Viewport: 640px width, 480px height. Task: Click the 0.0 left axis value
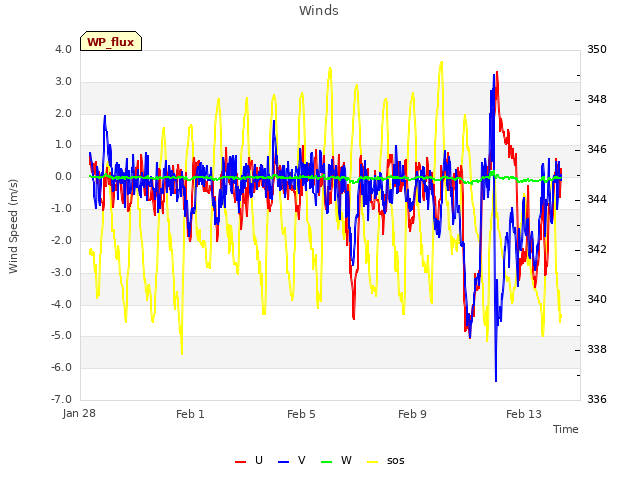tap(63, 176)
